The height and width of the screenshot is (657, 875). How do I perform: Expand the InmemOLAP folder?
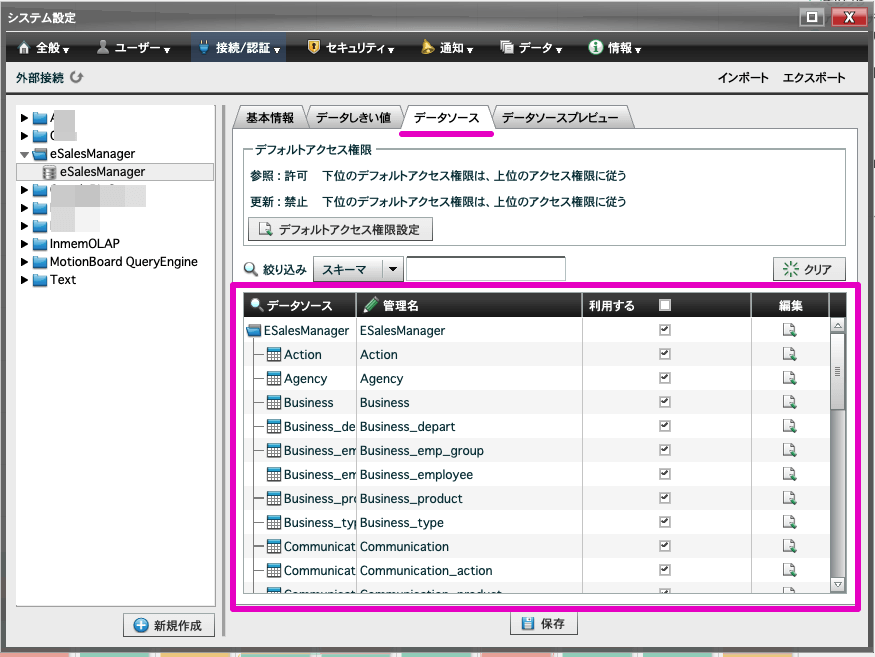[x=24, y=244]
